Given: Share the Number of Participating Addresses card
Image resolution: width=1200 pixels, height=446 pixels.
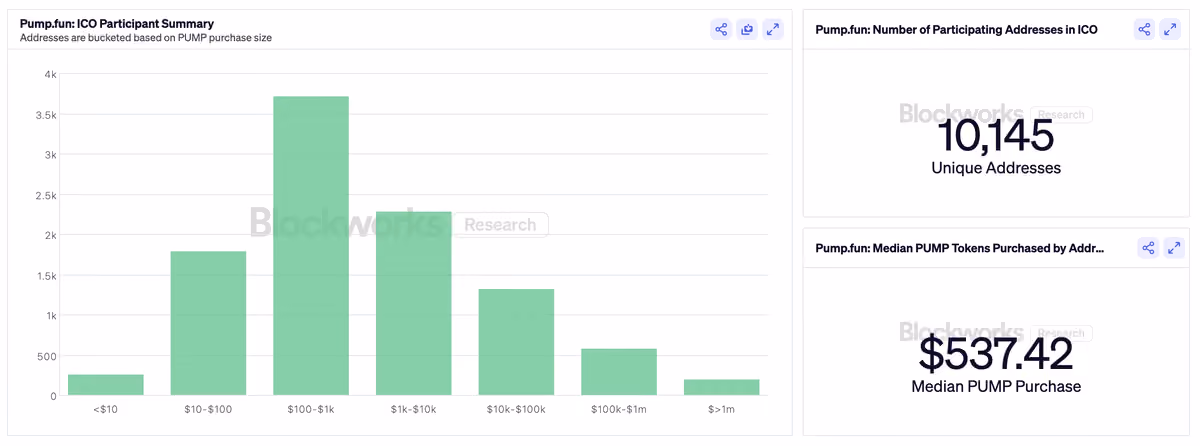Looking at the screenshot, I should [1145, 29].
